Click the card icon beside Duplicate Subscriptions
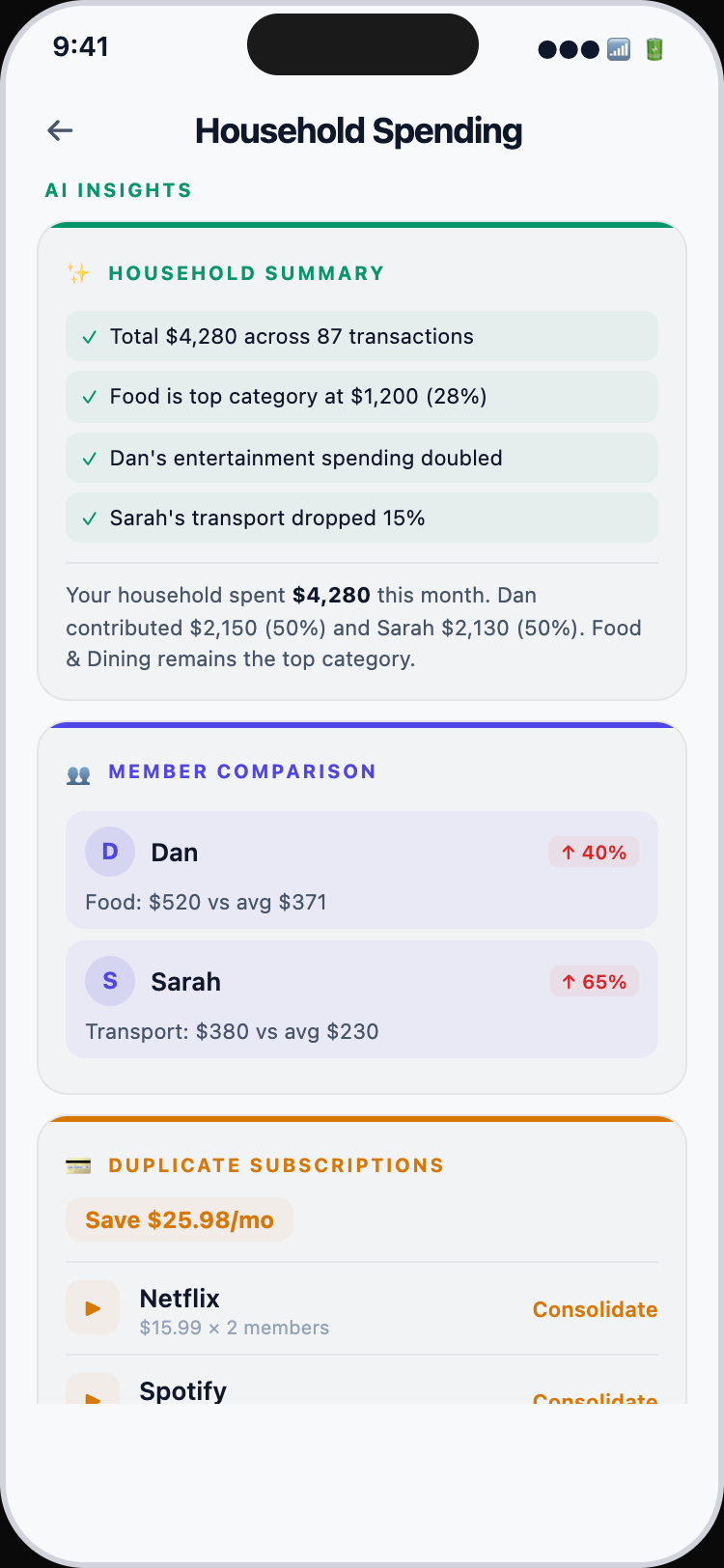 [78, 1166]
